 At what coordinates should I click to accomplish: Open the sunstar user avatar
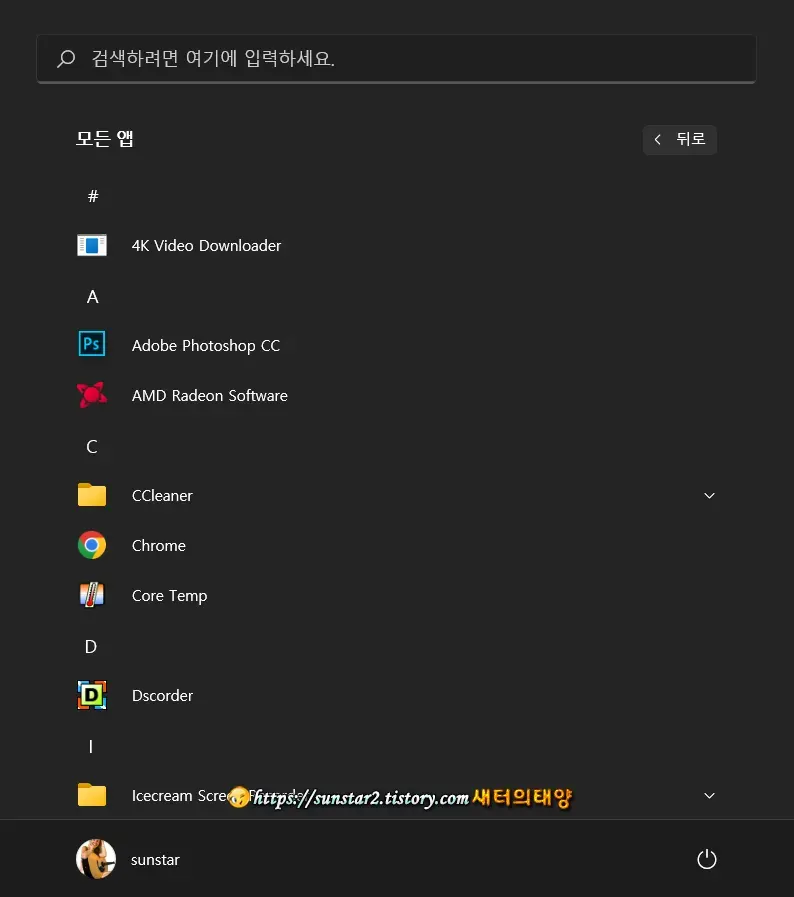[x=96, y=859]
